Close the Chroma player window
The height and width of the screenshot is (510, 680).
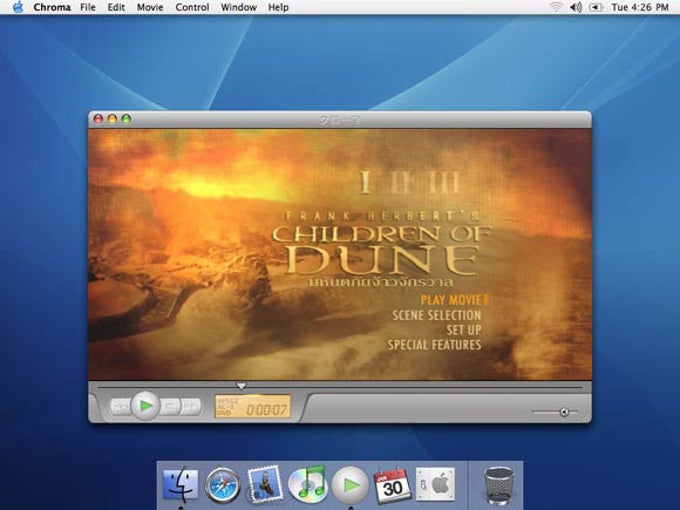(x=98, y=119)
